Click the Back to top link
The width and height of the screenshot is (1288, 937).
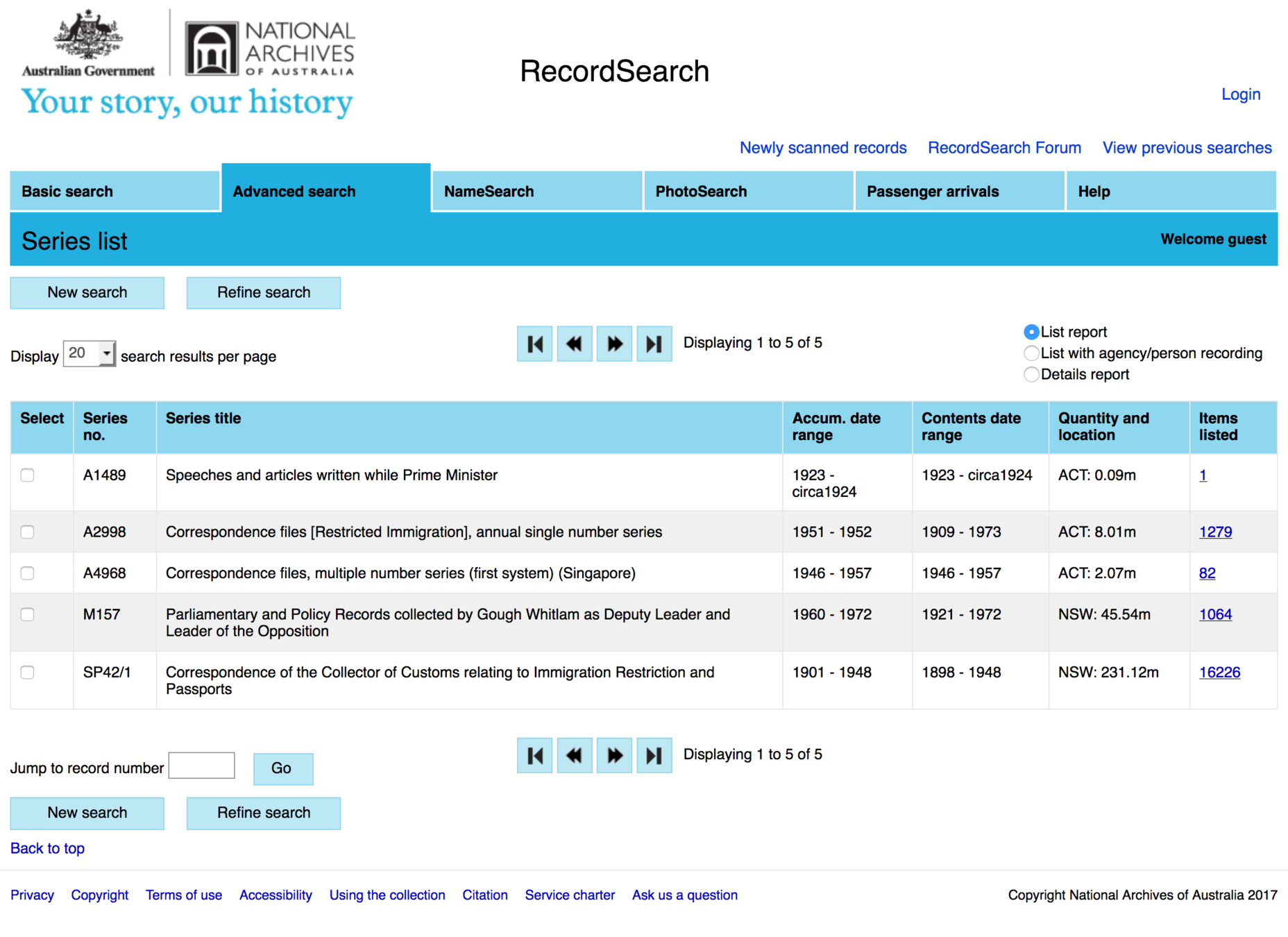(47, 849)
